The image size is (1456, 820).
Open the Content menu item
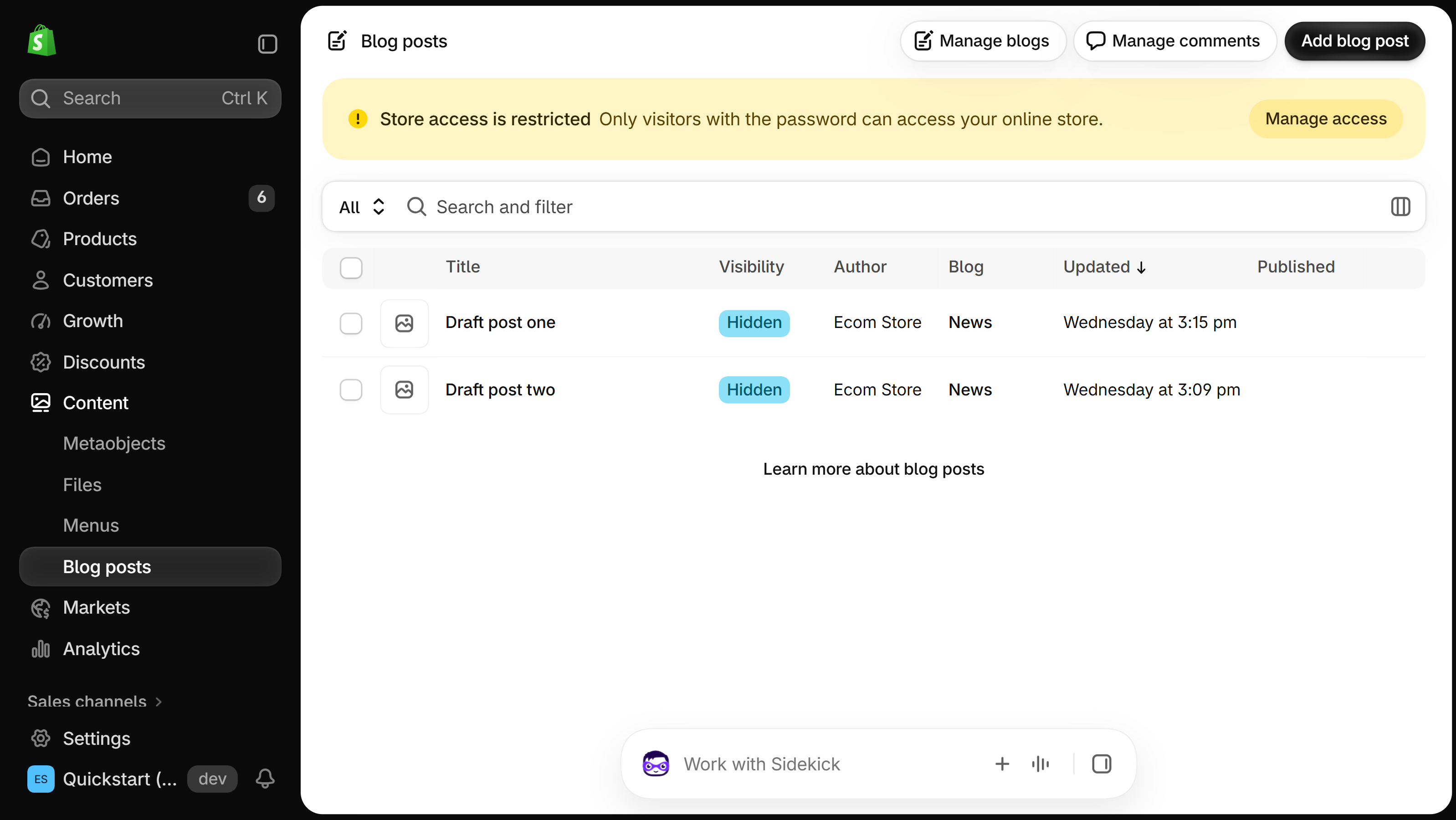tap(96, 403)
